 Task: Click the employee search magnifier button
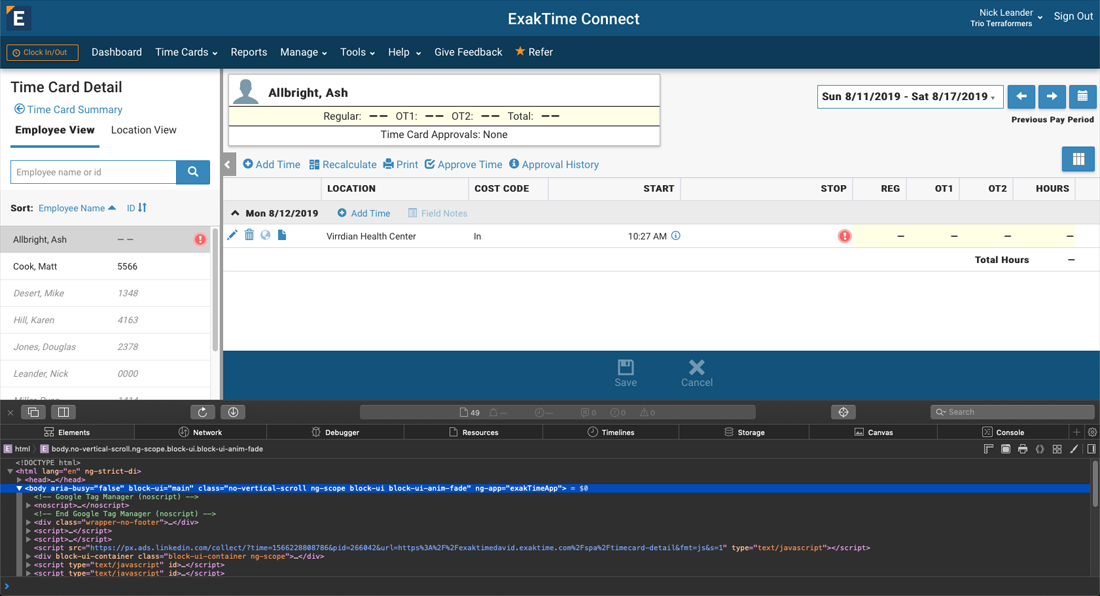click(x=193, y=172)
